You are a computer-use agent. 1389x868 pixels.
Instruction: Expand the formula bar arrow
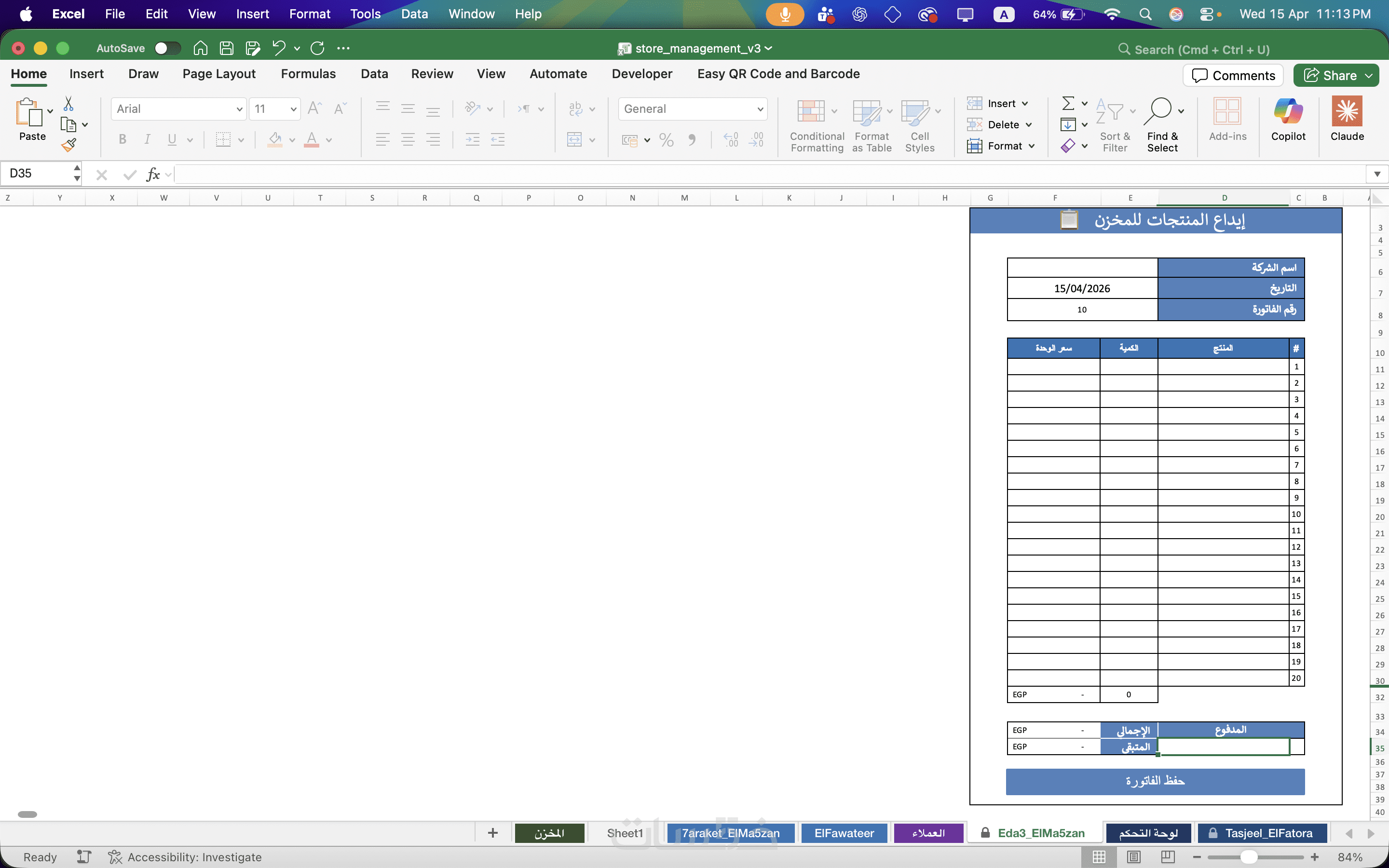click(1377, 174)
